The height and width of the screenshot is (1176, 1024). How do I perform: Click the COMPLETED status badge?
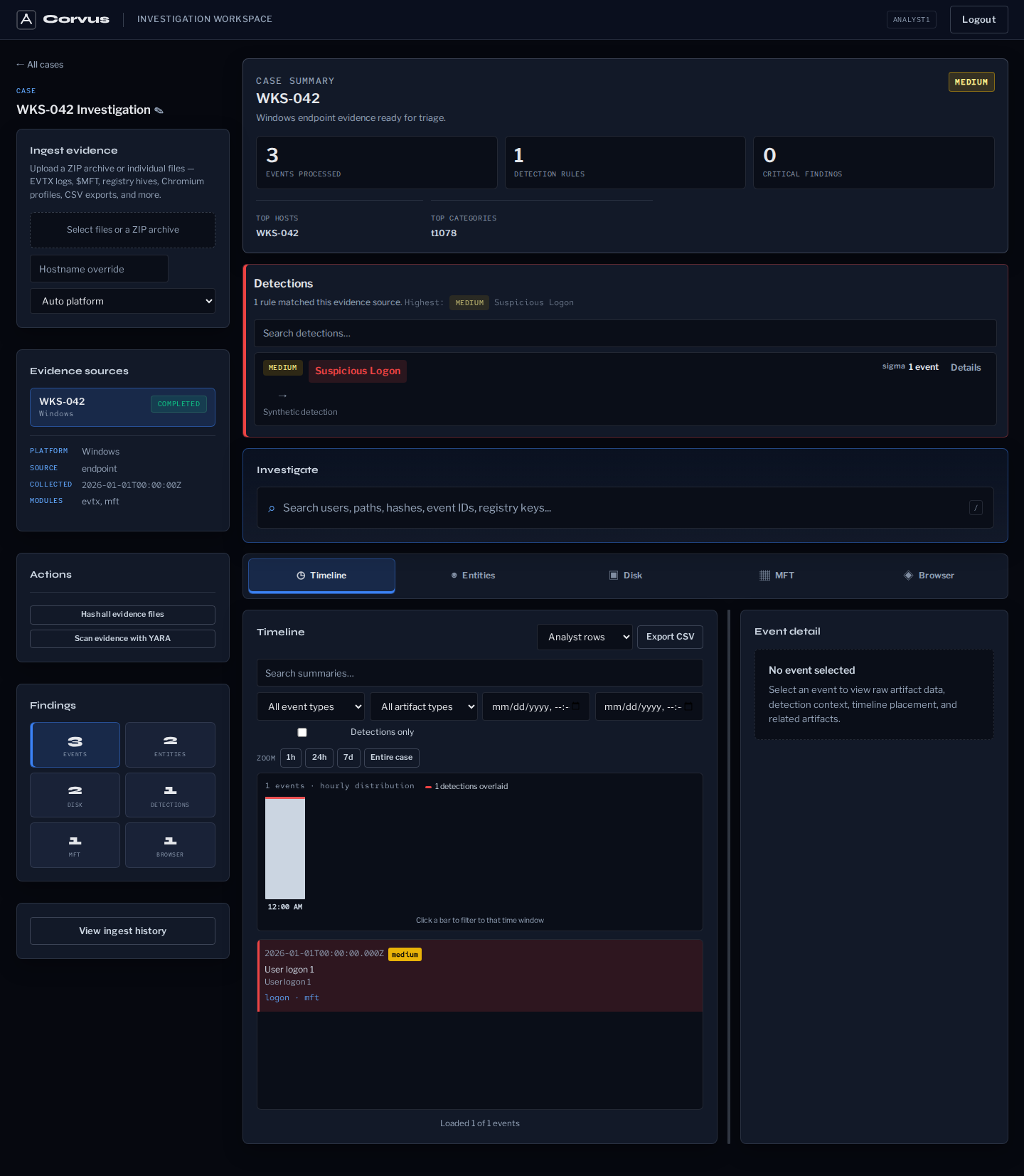[x=178, y=403]
